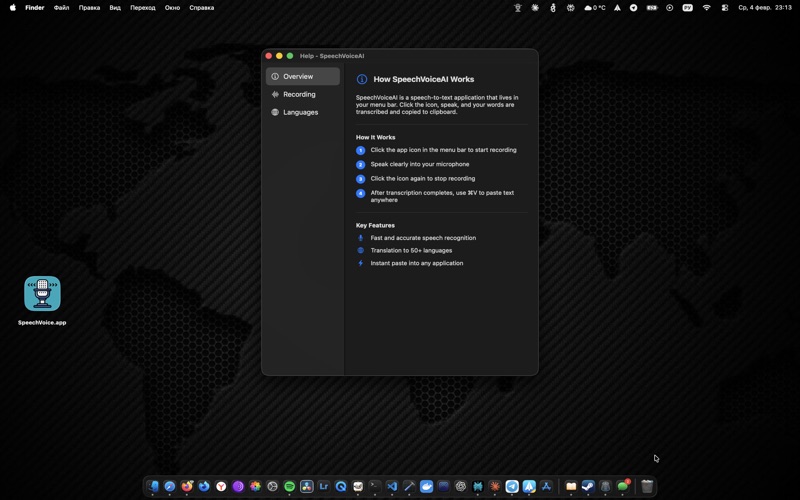Click the date and time in the menu bar

[765, 8]
